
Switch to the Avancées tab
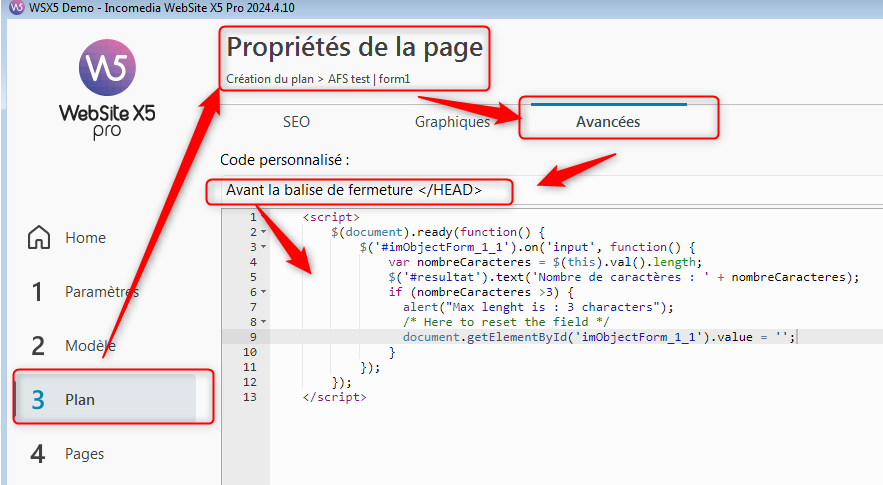pos(608,122)
